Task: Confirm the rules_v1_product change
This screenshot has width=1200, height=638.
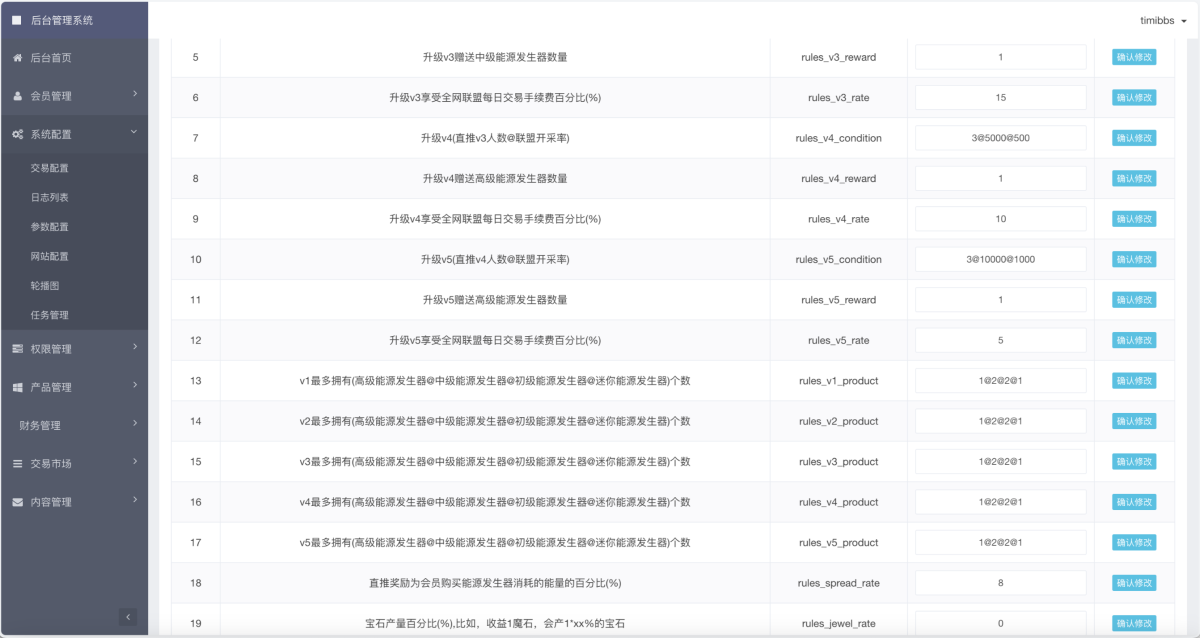Action: pyautogui.click(x=1134, y=381)
